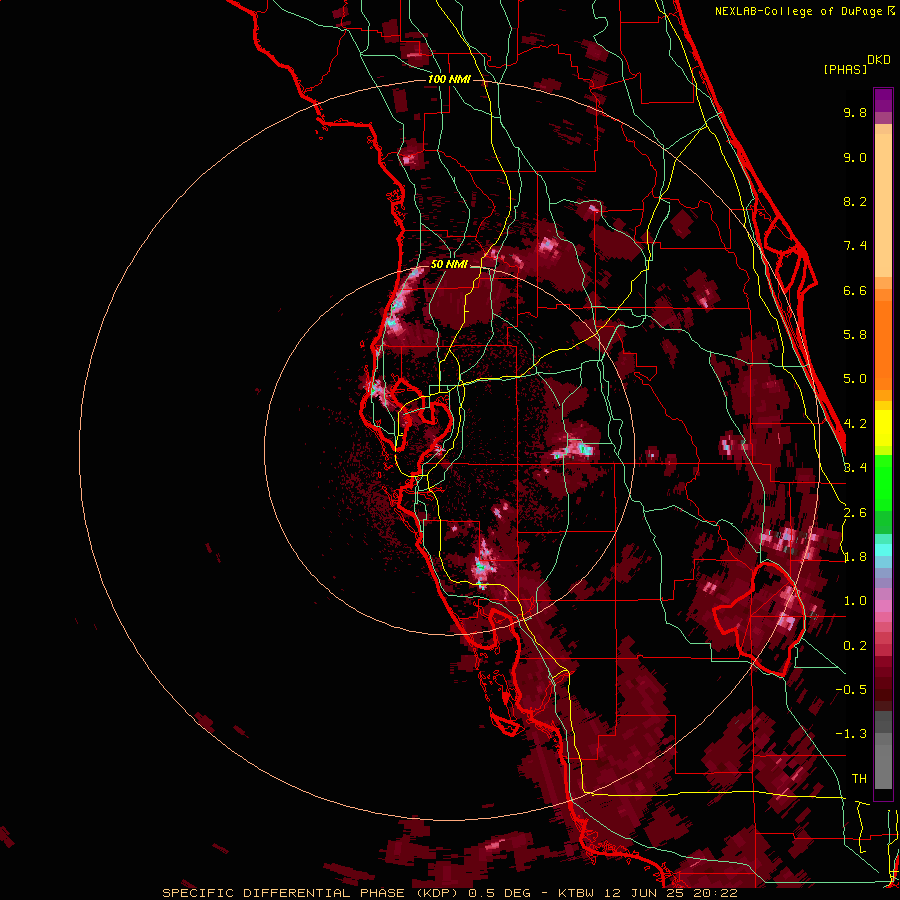Click the 8.2 scale value

(x=855, y=201)
